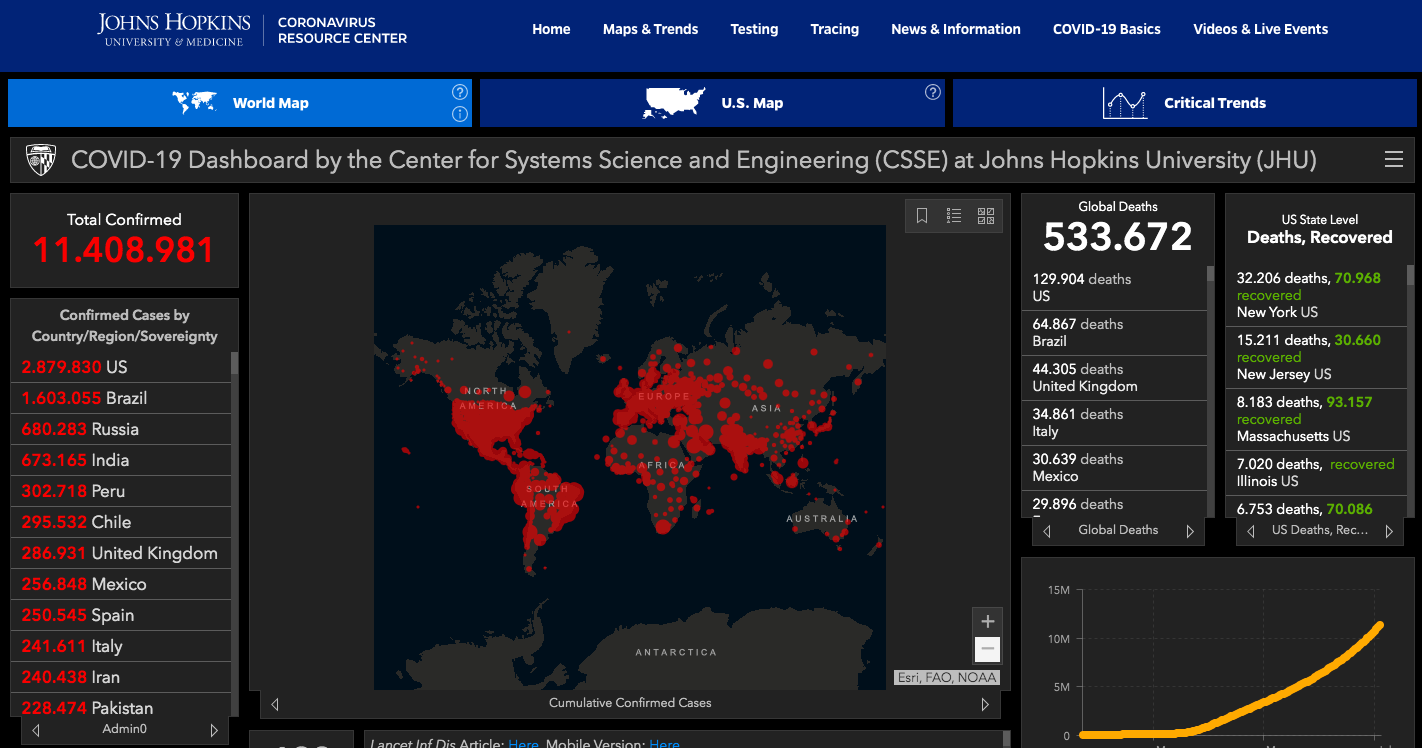Switch to the U.S. Map tab
The width and height of the screenshot is (1422, 748).
click(711, 103)
